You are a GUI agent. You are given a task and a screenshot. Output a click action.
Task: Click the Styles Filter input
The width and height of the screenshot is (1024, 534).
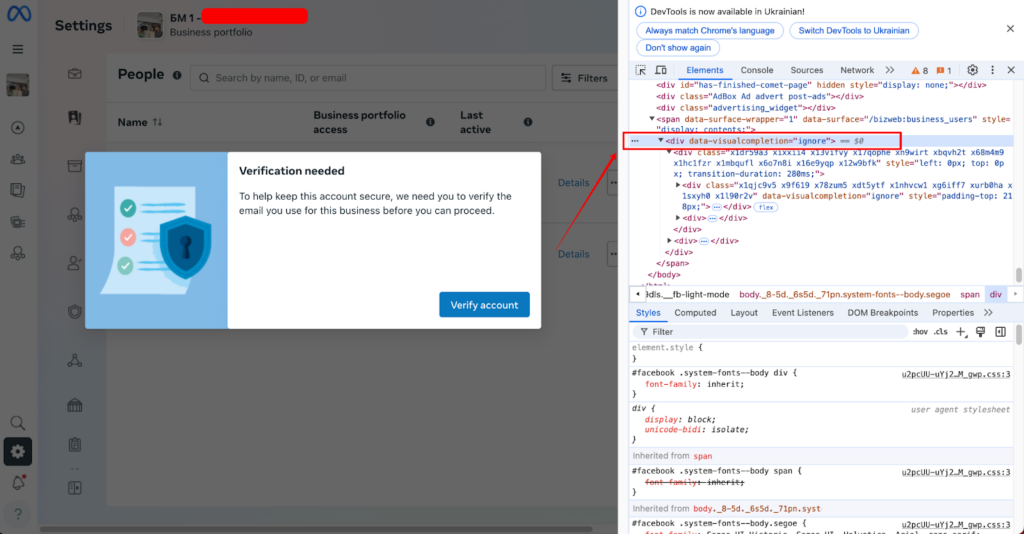(770, 332)
